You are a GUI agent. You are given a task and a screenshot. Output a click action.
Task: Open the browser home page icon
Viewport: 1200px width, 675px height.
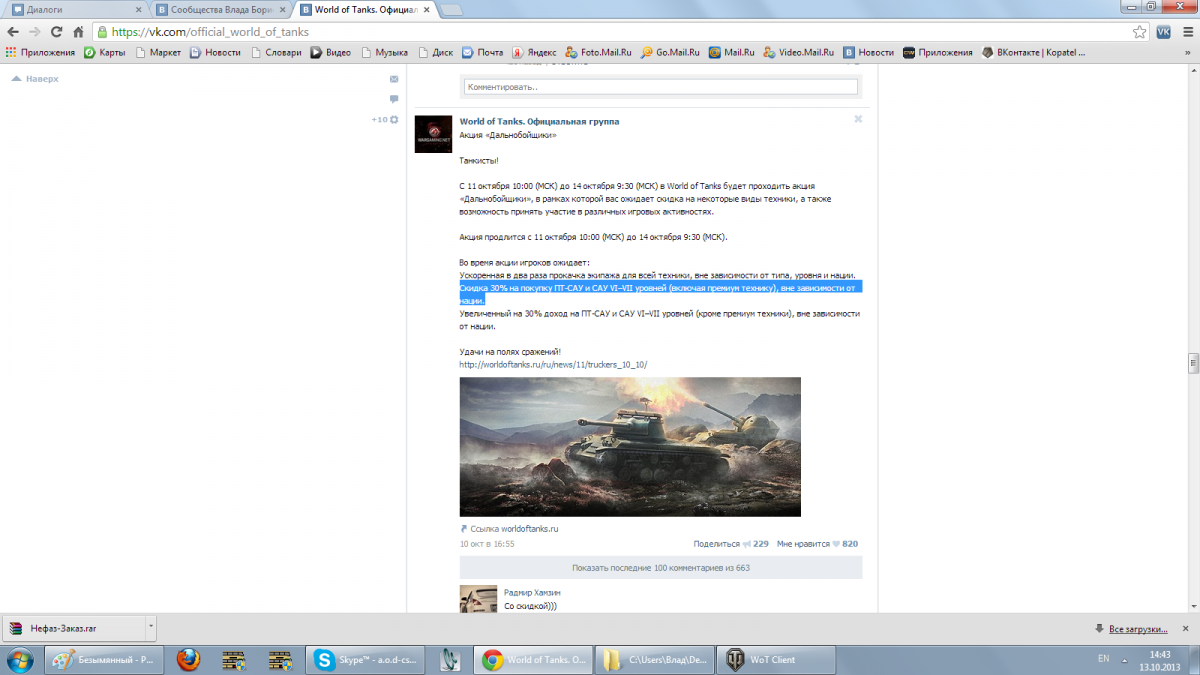point(78,32)
